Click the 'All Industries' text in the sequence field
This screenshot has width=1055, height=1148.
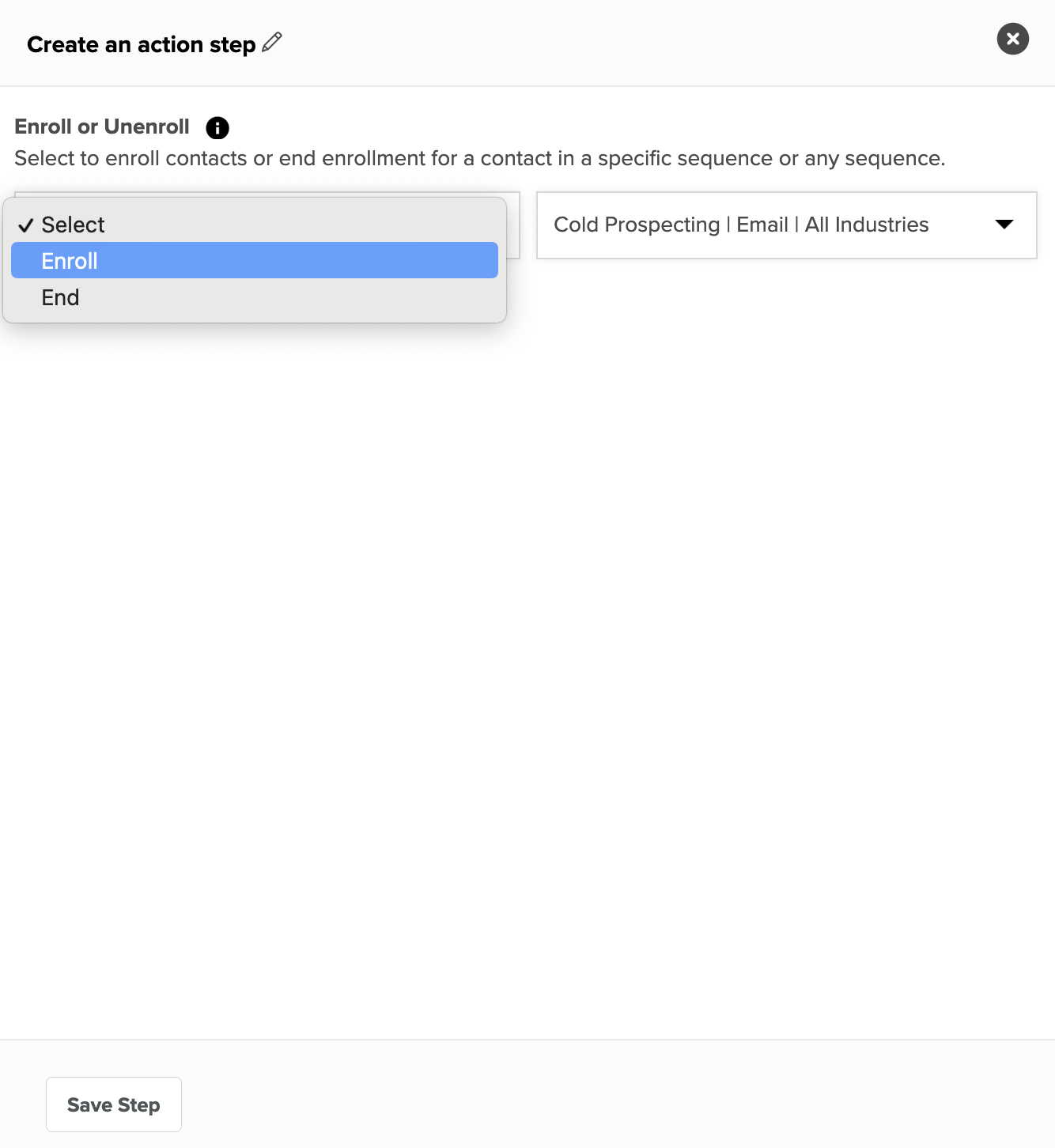coord(867,225)
